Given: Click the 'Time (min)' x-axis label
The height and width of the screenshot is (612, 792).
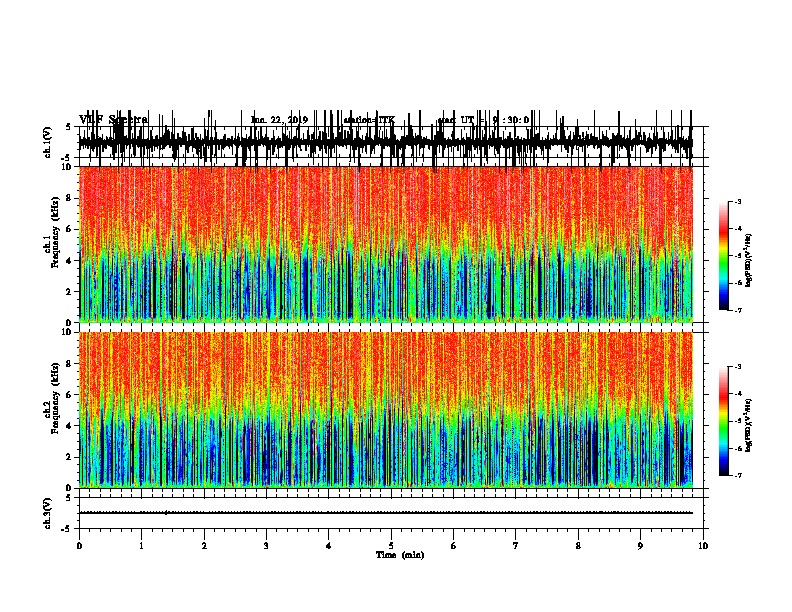Looking at the screenshot, I should tap(400, 555).
